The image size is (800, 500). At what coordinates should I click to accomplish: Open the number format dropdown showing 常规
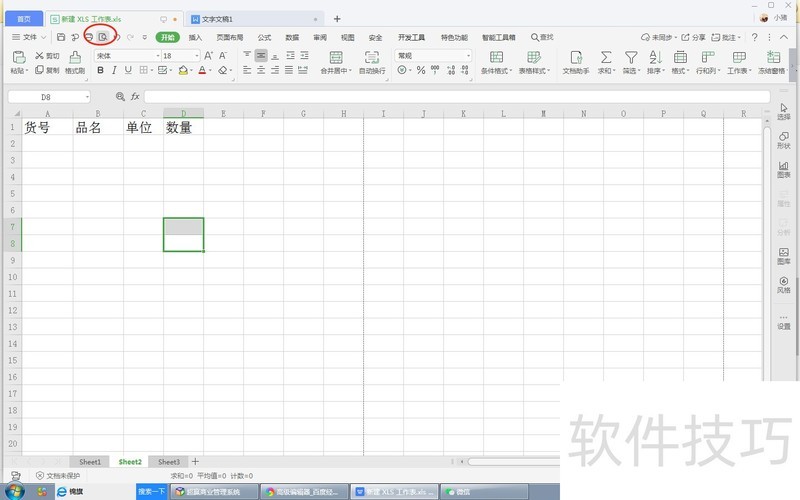[x=433, y=56]
